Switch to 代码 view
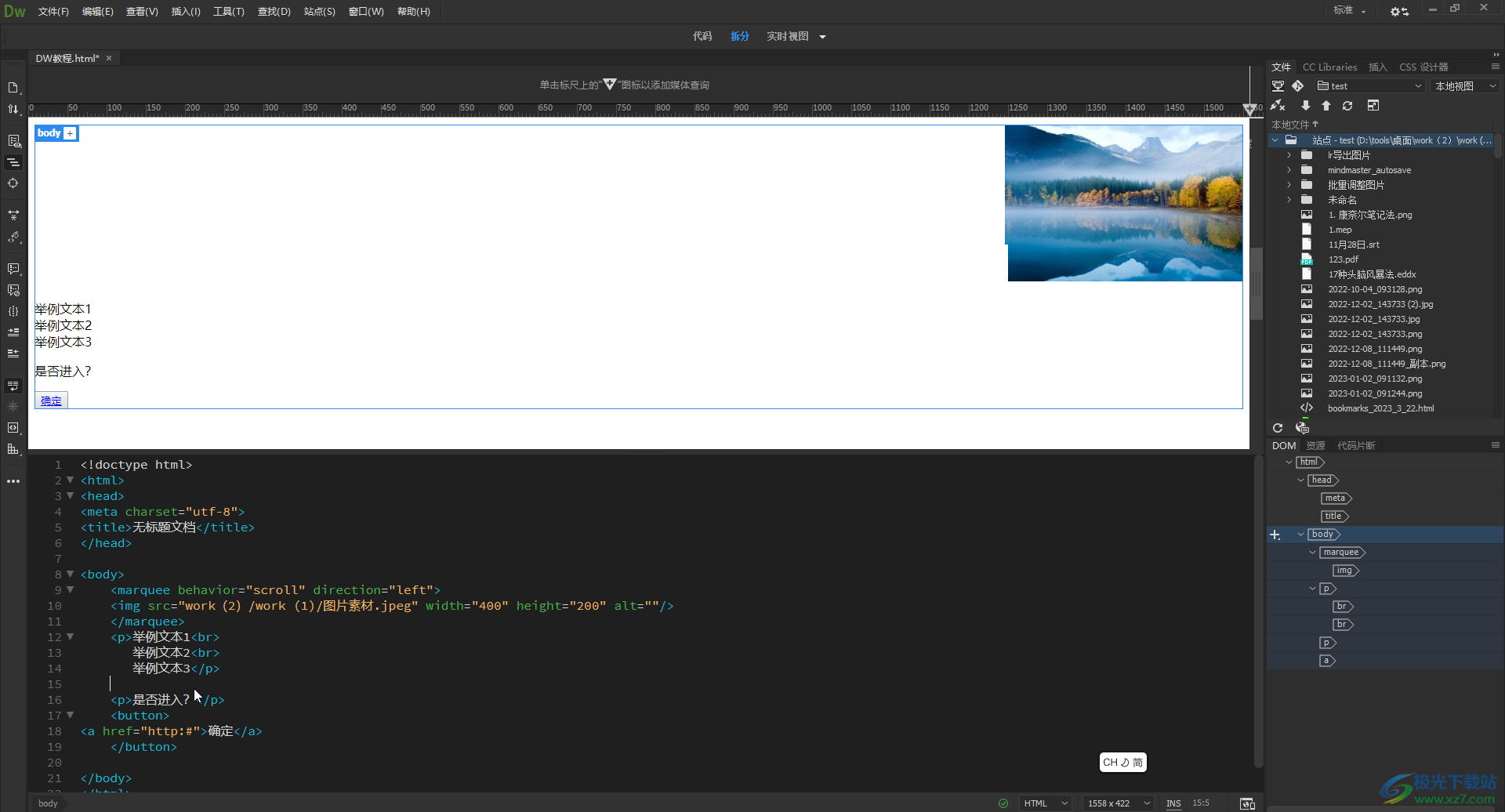This screenshot has width=1505, height=812. click(x=702, y=37)
